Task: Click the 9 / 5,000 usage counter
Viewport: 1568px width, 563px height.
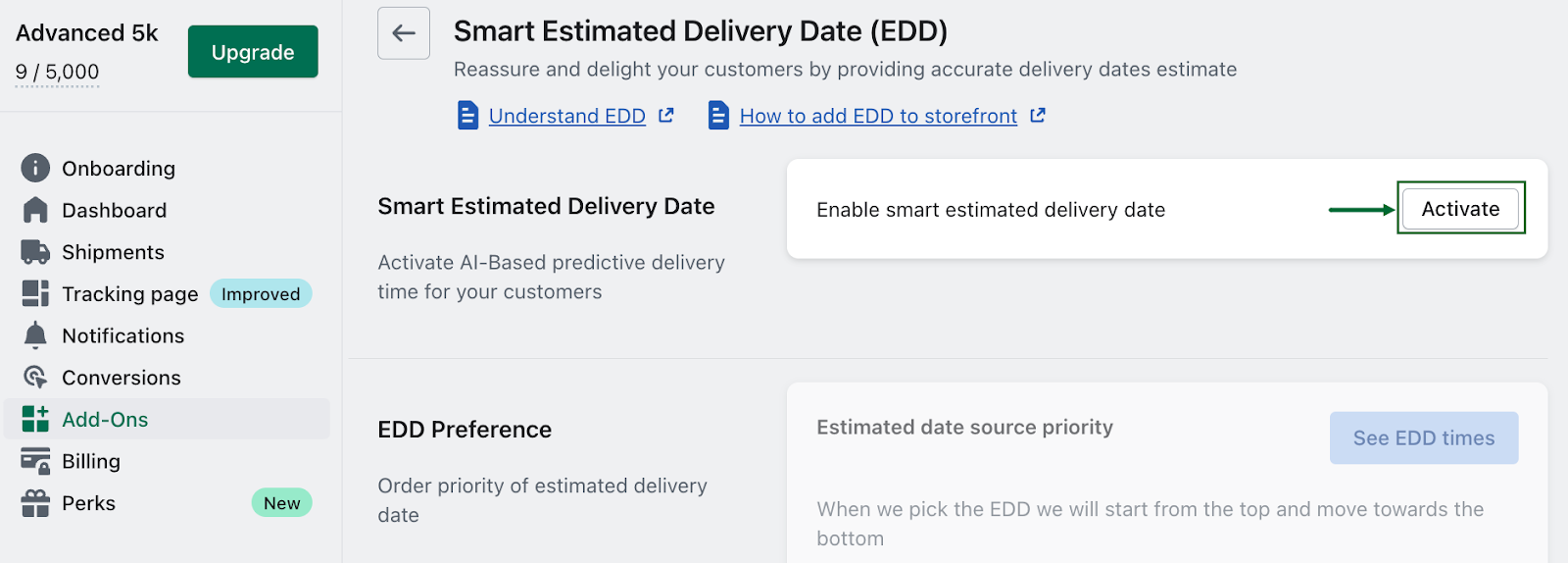Action: tap(57, 72)
